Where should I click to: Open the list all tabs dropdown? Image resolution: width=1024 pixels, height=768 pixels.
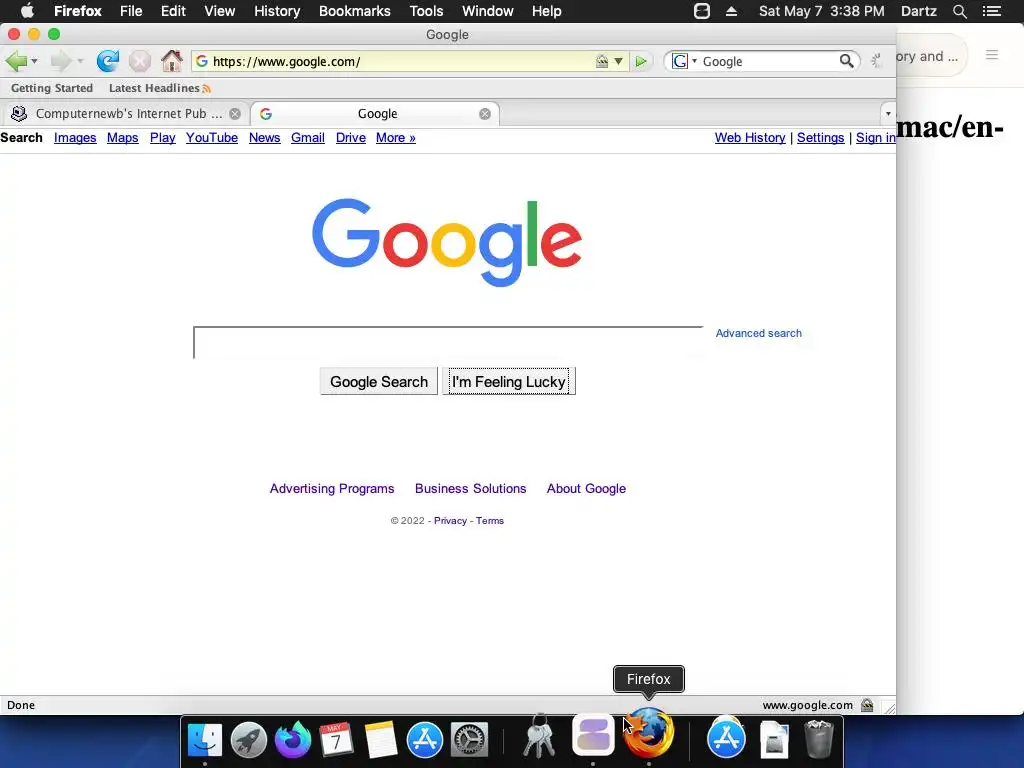[888, 114]
